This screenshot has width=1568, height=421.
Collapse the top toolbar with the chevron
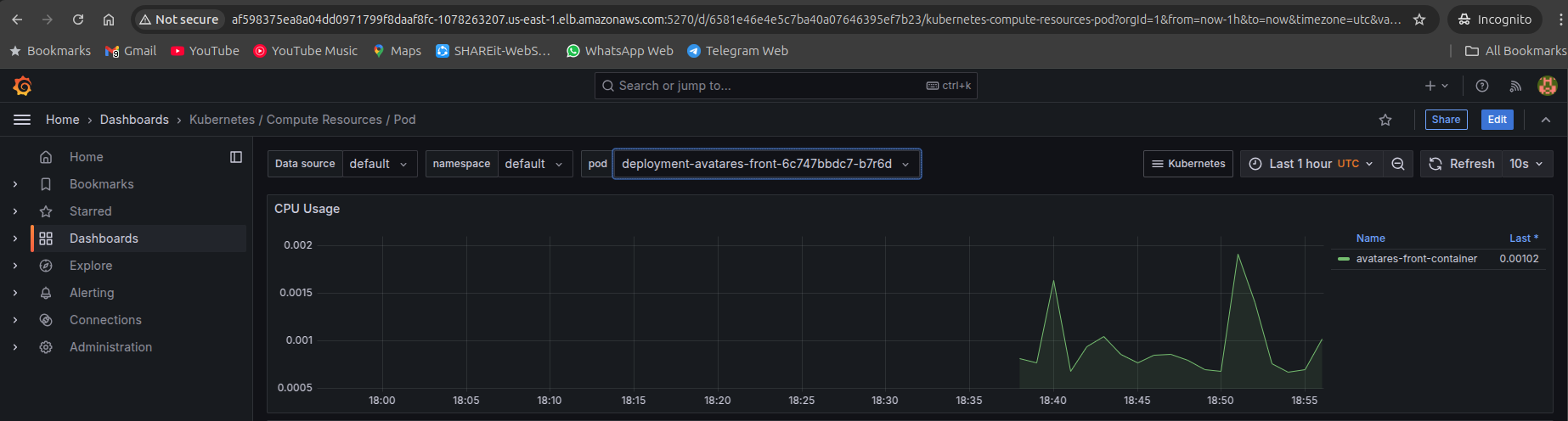pos(1546,120)
